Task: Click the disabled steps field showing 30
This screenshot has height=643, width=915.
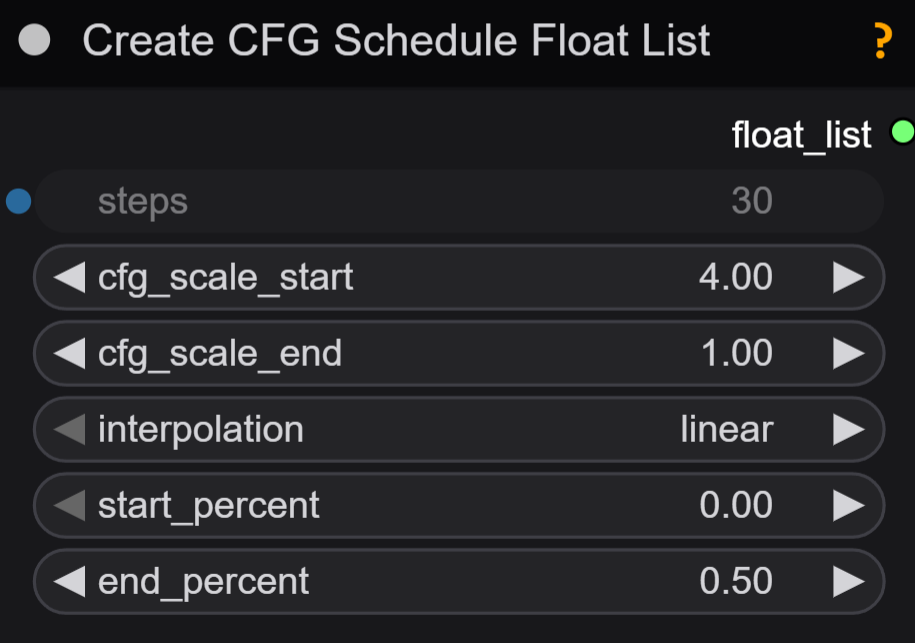Action: click(459, 201)
